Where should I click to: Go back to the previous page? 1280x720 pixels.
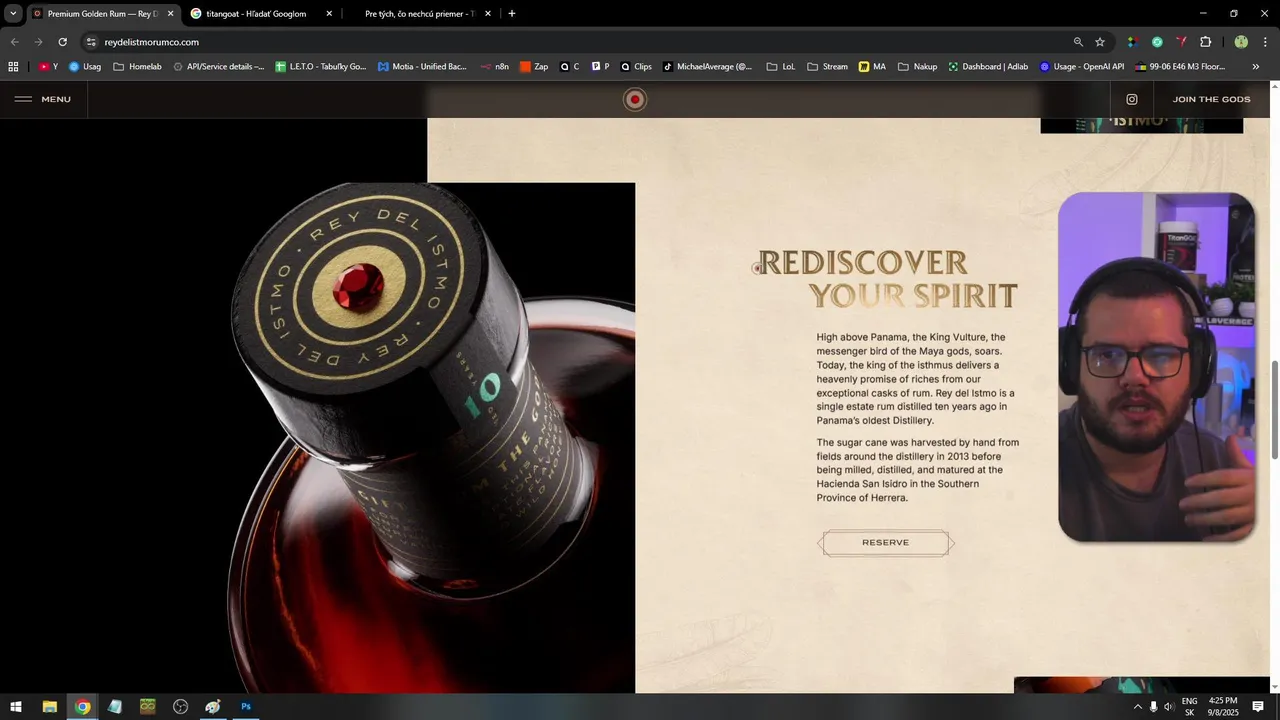point(14,42)
